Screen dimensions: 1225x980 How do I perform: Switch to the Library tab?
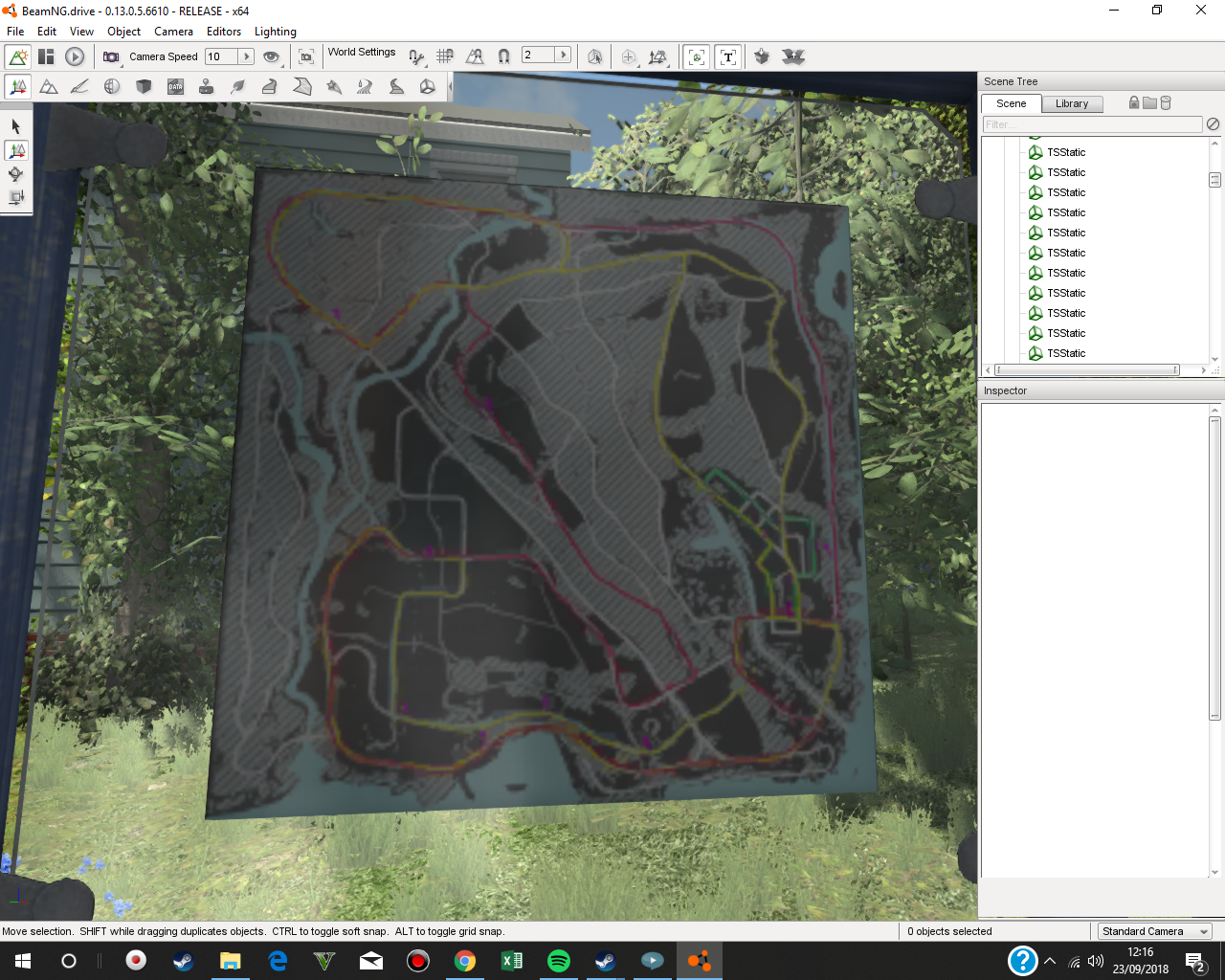click(x=1072, y=103)
